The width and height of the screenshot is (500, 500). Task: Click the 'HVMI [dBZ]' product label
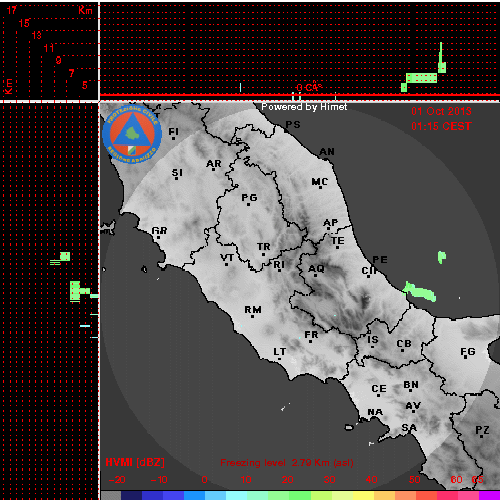click(135, 462)
